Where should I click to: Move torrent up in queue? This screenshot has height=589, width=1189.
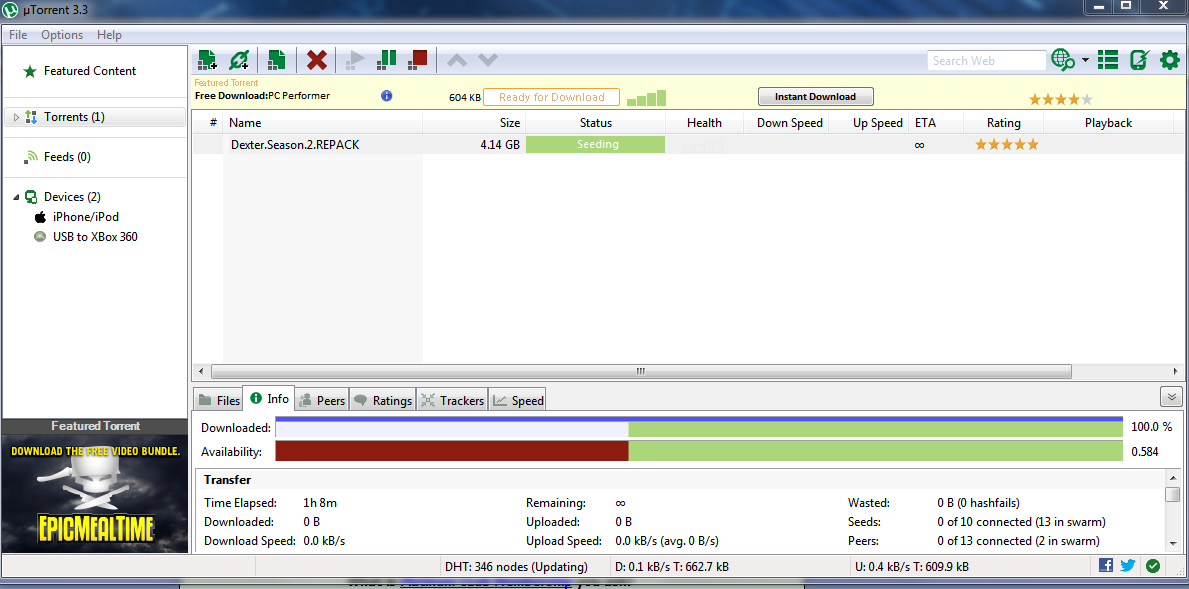pyautogui.click(x=457, y=60)
